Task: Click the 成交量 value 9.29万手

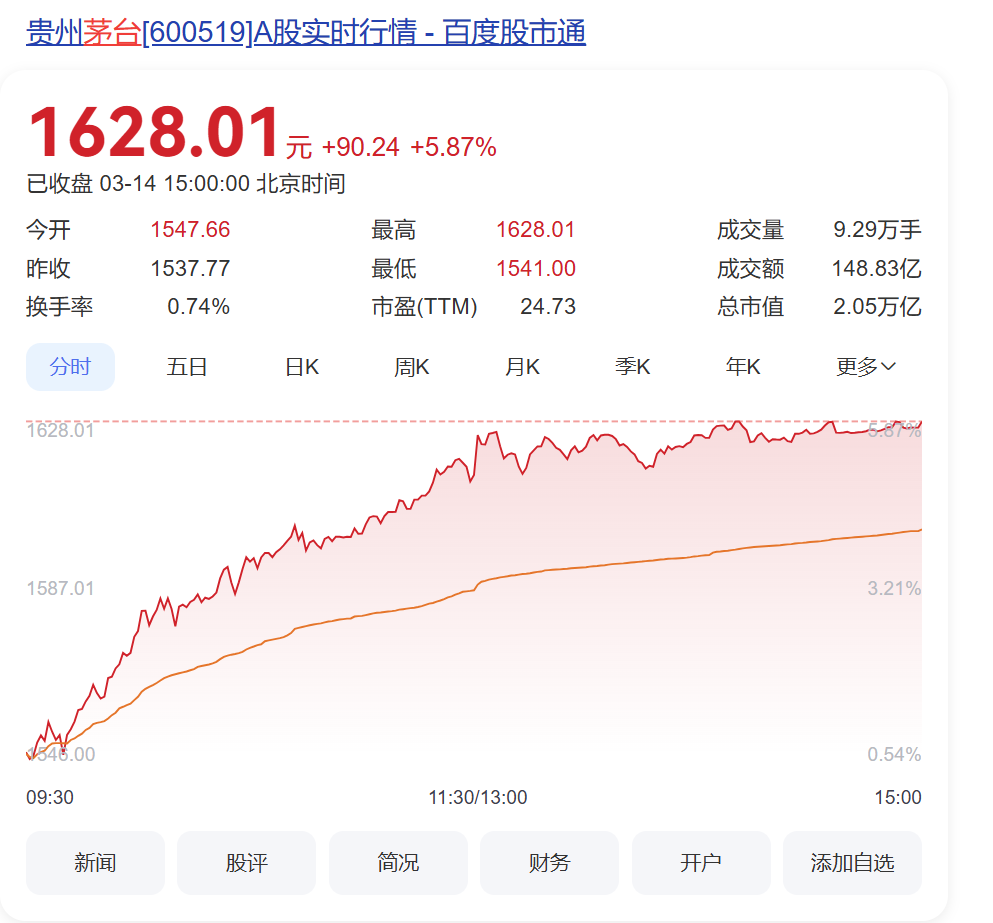Action: [877, 229]
